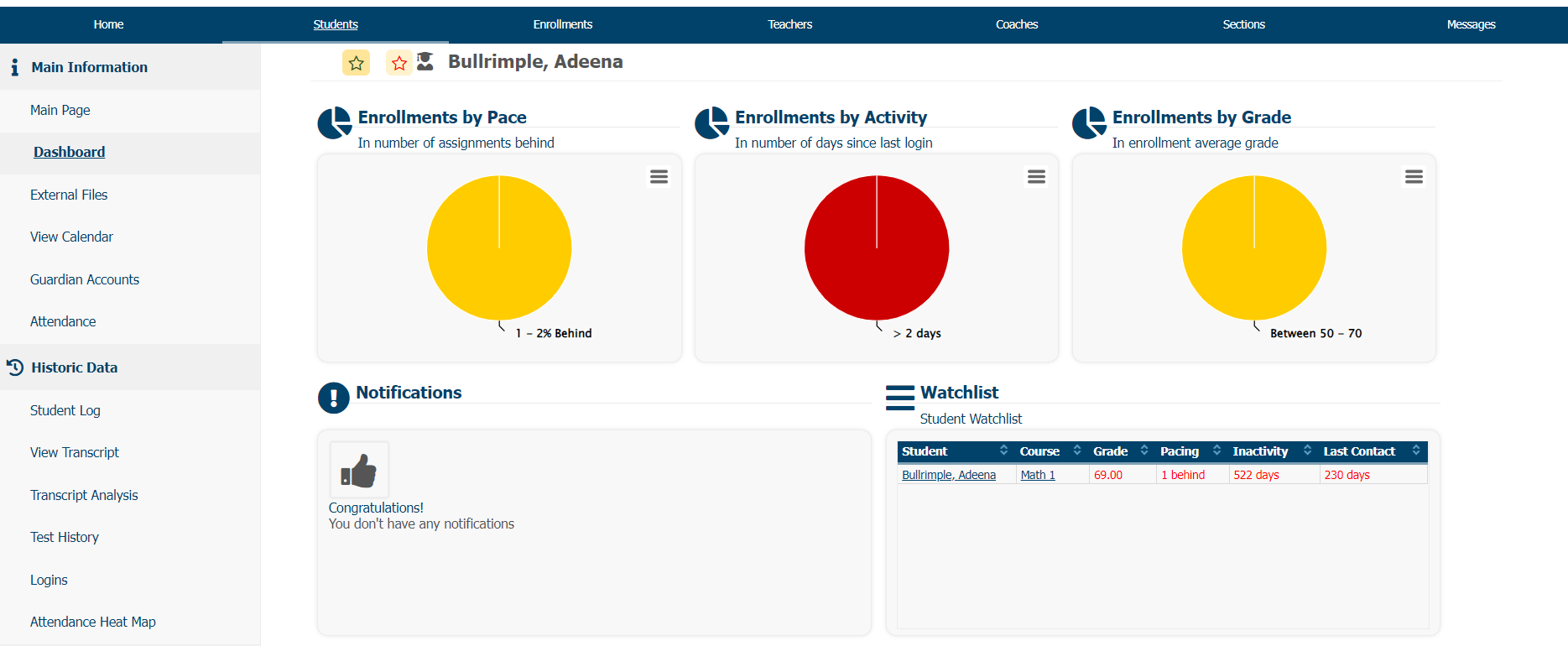Sort watchlist by Inactivity column arrows
The height and width of the screenshot is (646, 1568).
point(1307,451)
